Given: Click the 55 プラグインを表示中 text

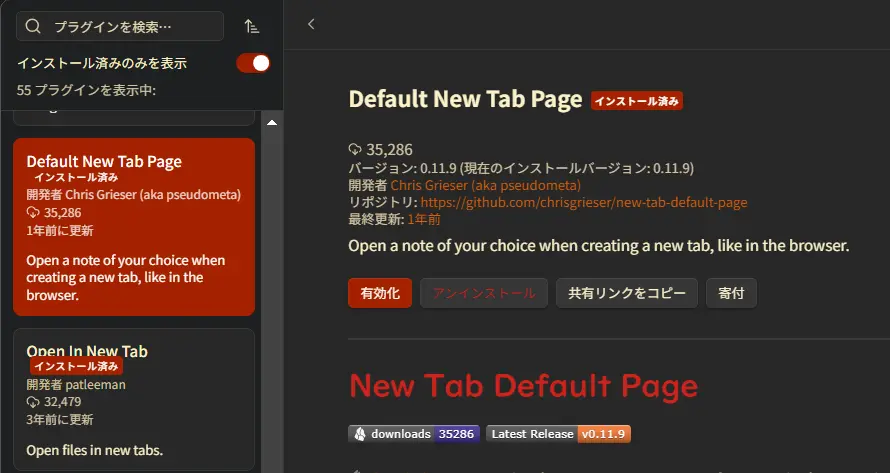Looking at the screenshot, I should point(86,90).
